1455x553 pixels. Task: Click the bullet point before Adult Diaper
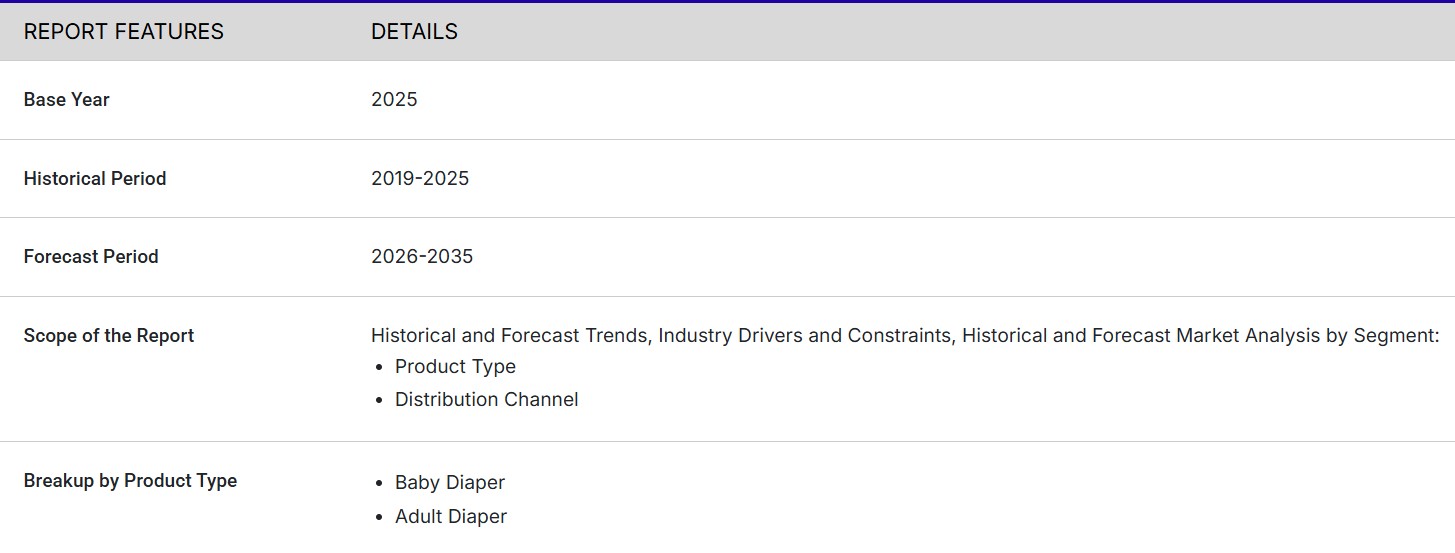coord(379,517)
